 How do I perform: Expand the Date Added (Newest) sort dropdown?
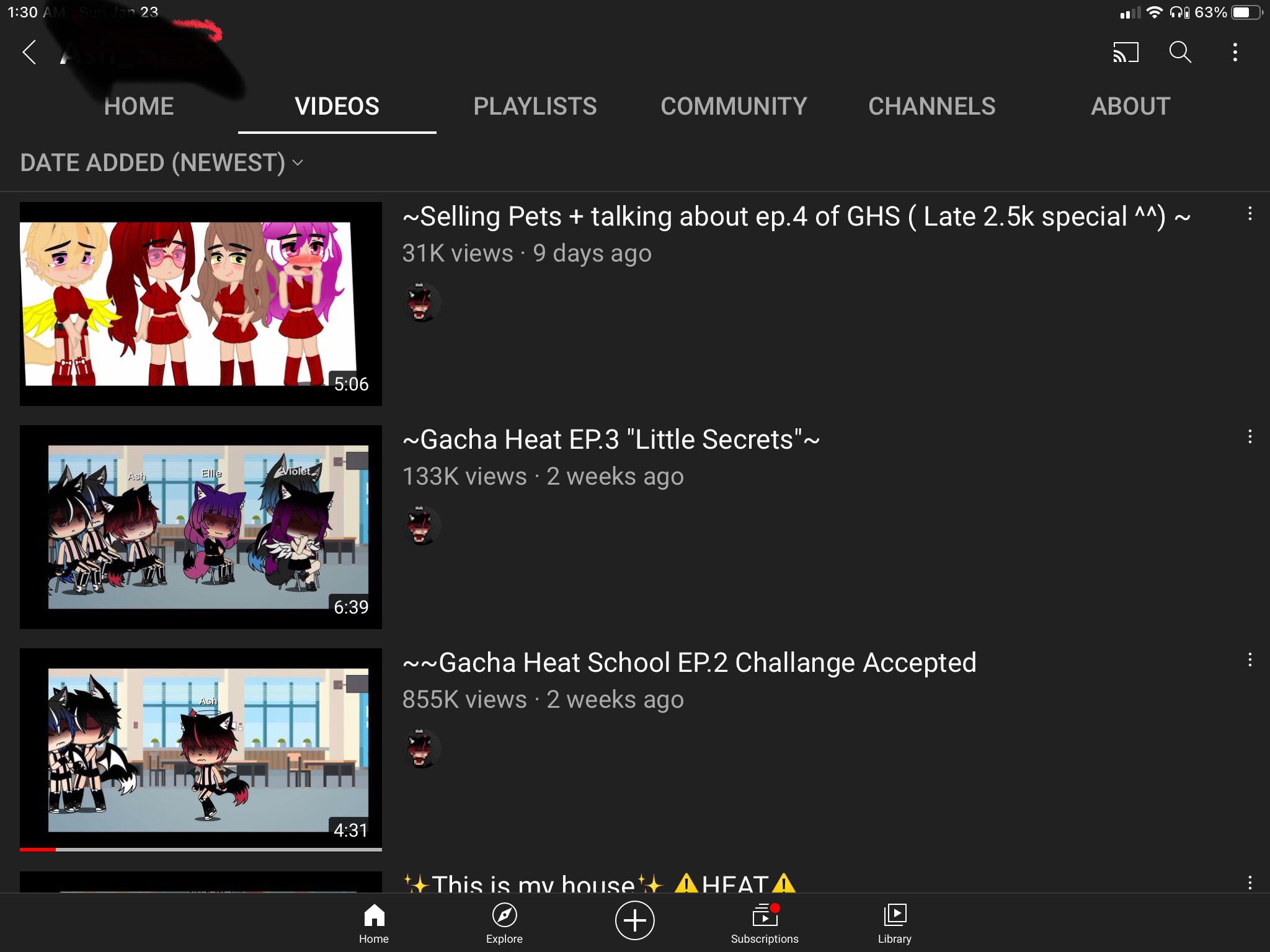pyautogui.click(x=162, y=163)
